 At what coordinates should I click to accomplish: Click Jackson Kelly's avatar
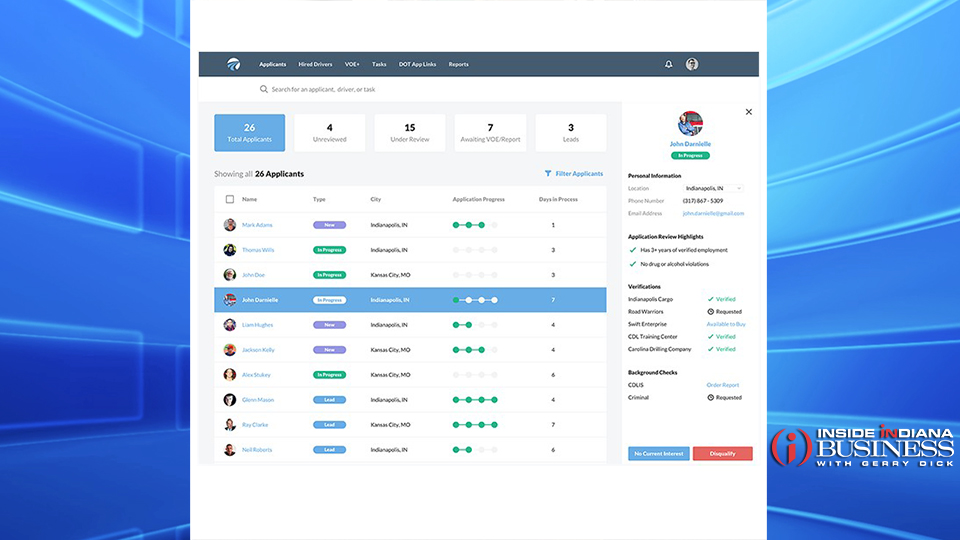(230, 350)
